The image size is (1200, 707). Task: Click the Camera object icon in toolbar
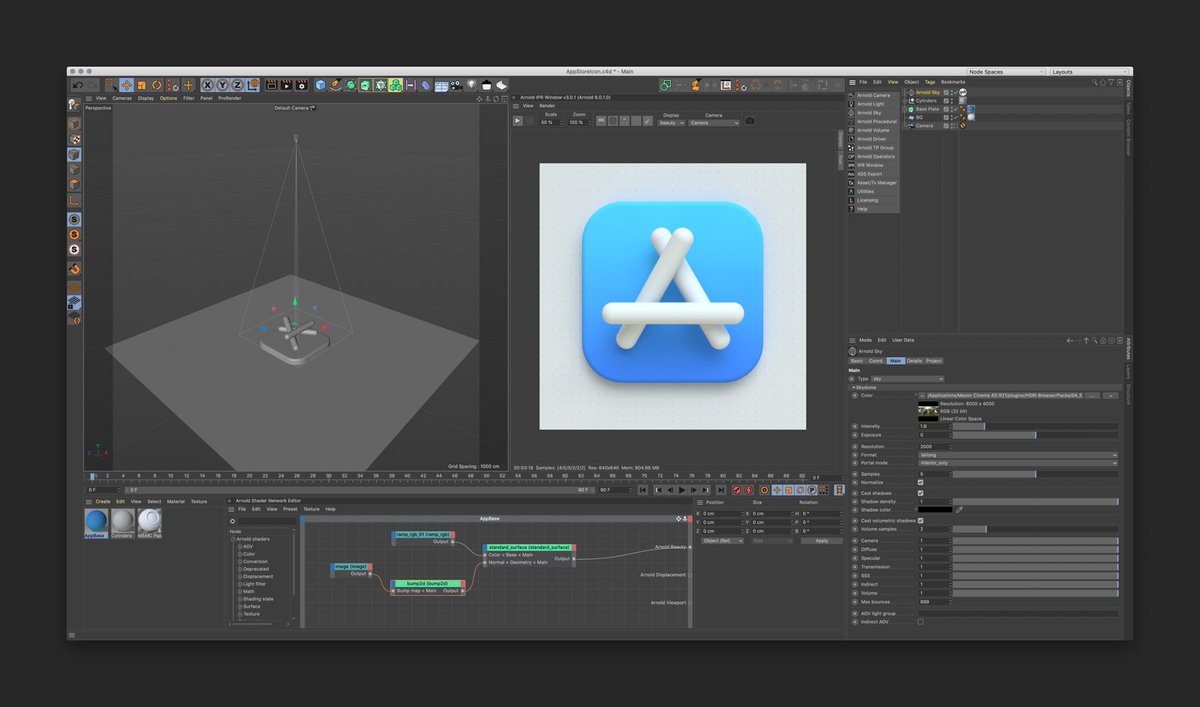tap(456, 86)
